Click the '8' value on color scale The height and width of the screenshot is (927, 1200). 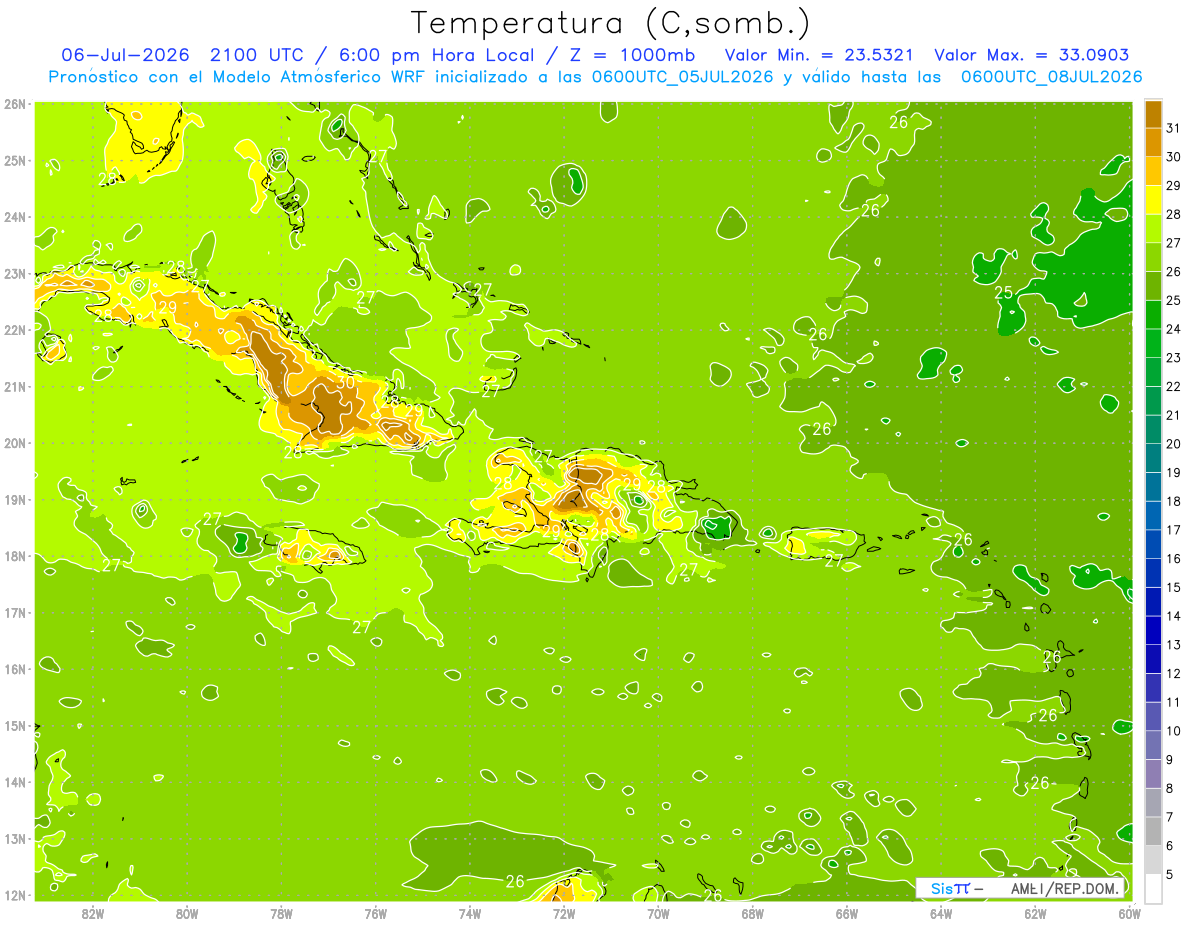pos(1170,788)
